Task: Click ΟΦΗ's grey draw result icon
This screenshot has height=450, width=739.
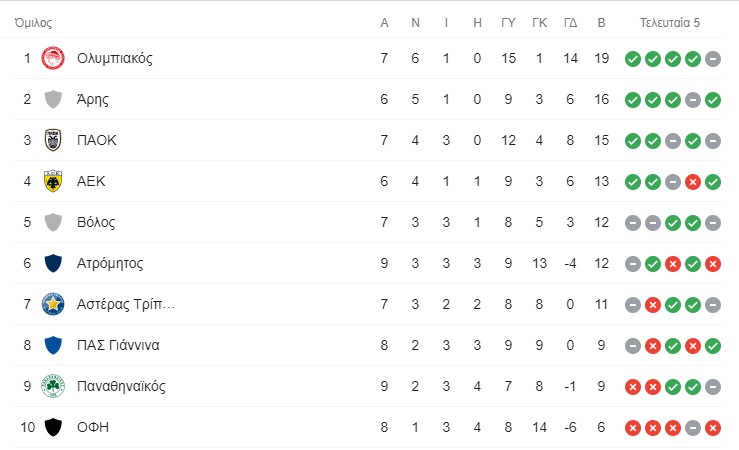Action: (692, 428)
